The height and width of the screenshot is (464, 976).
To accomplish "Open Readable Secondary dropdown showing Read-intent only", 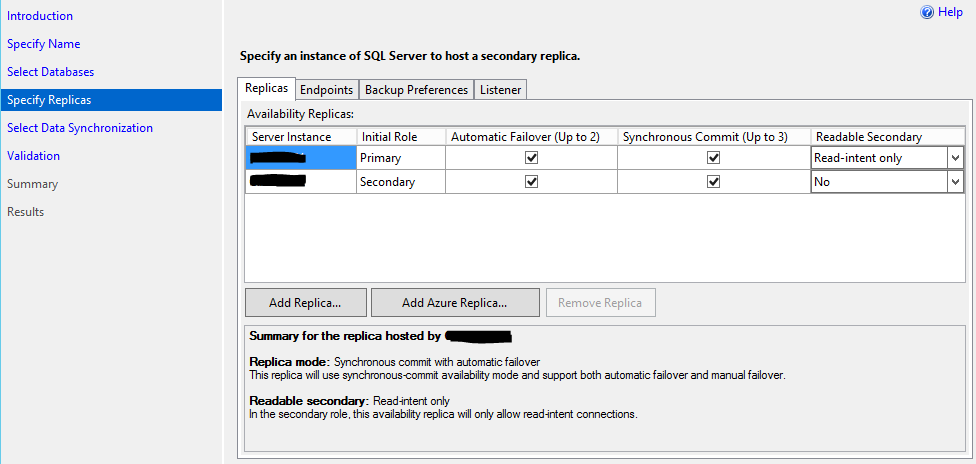I will (x=955, y=158).
